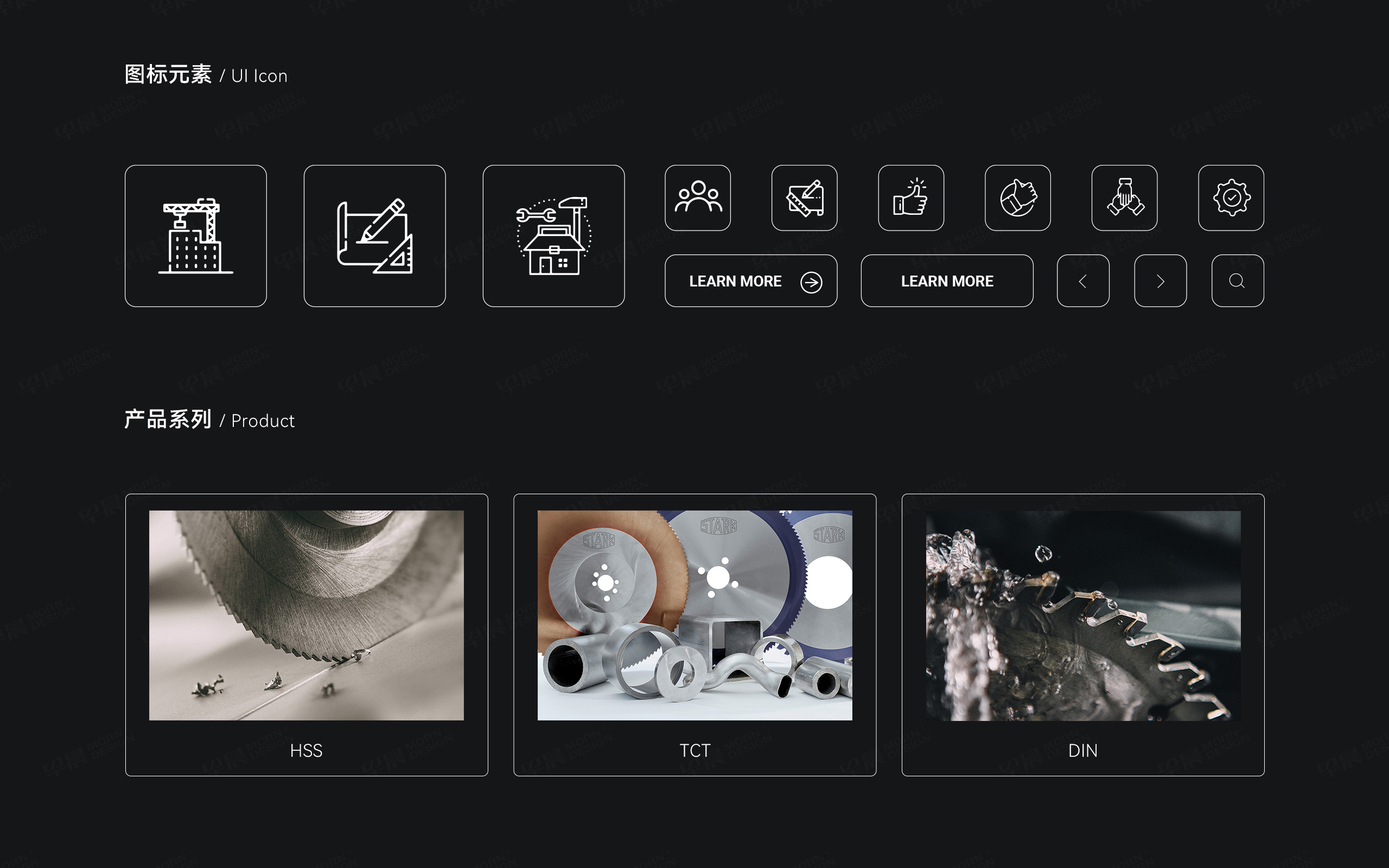Viewport: 1389px width, 868px height.
Task: Click plain LEARN MORE button
Action: pos(946,280)
